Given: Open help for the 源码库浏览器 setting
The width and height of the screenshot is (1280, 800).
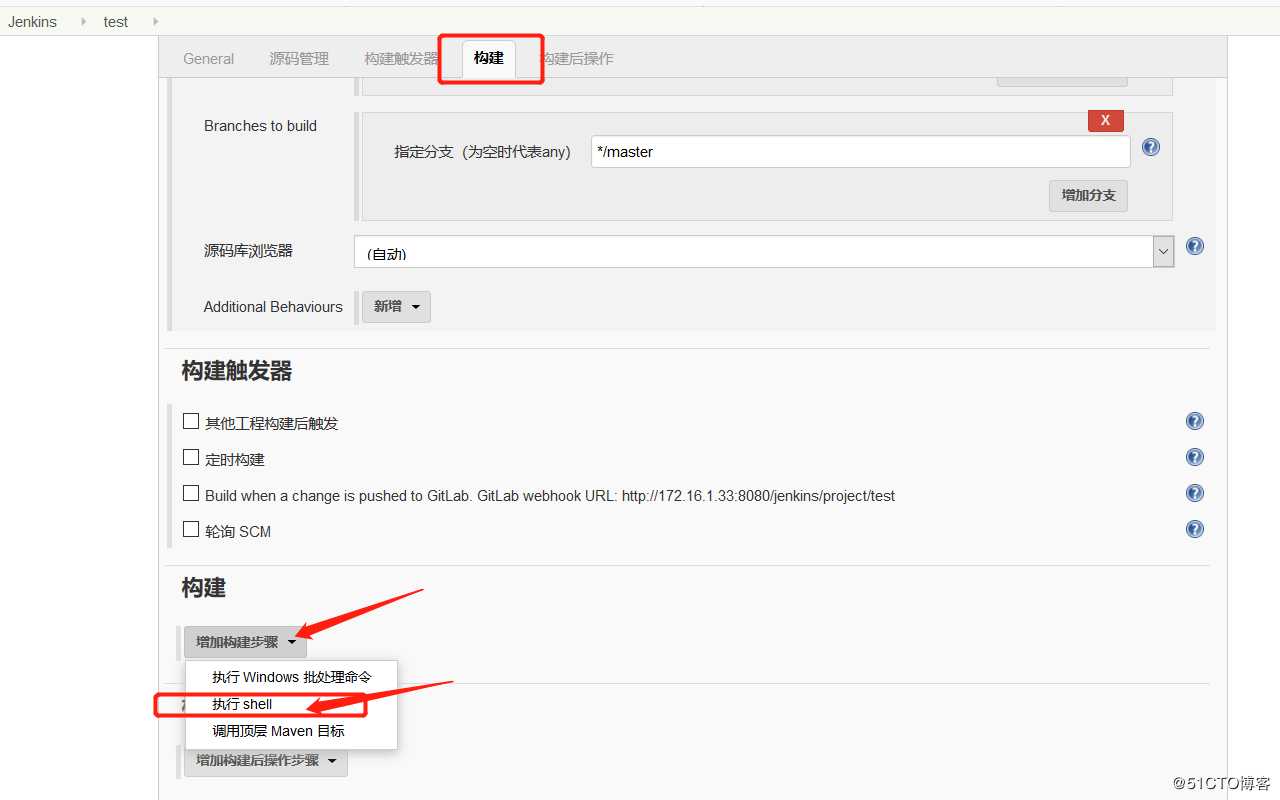Looking at the screenshot, I should (x=1194, y=246).
